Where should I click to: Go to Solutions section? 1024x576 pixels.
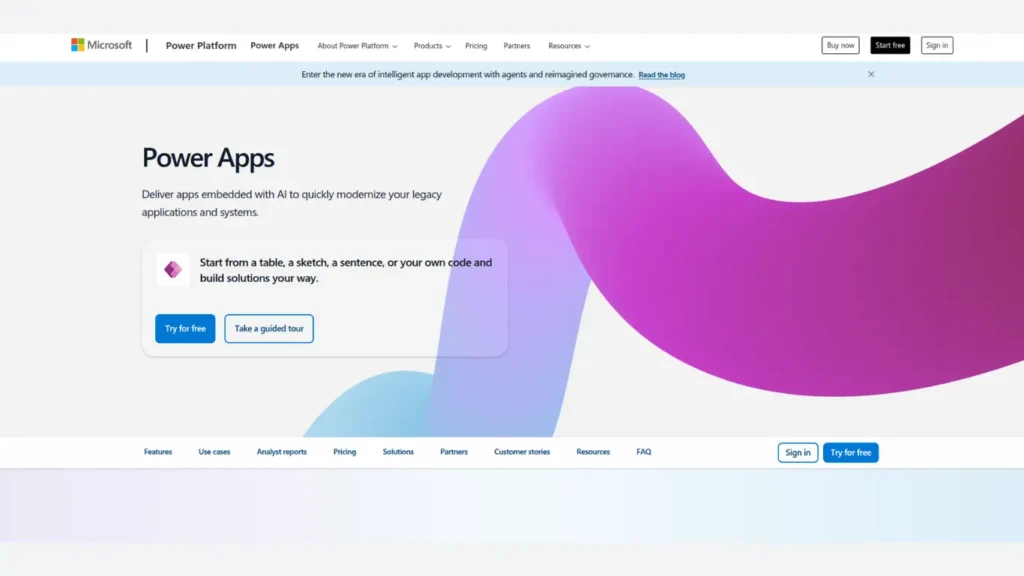398,452
